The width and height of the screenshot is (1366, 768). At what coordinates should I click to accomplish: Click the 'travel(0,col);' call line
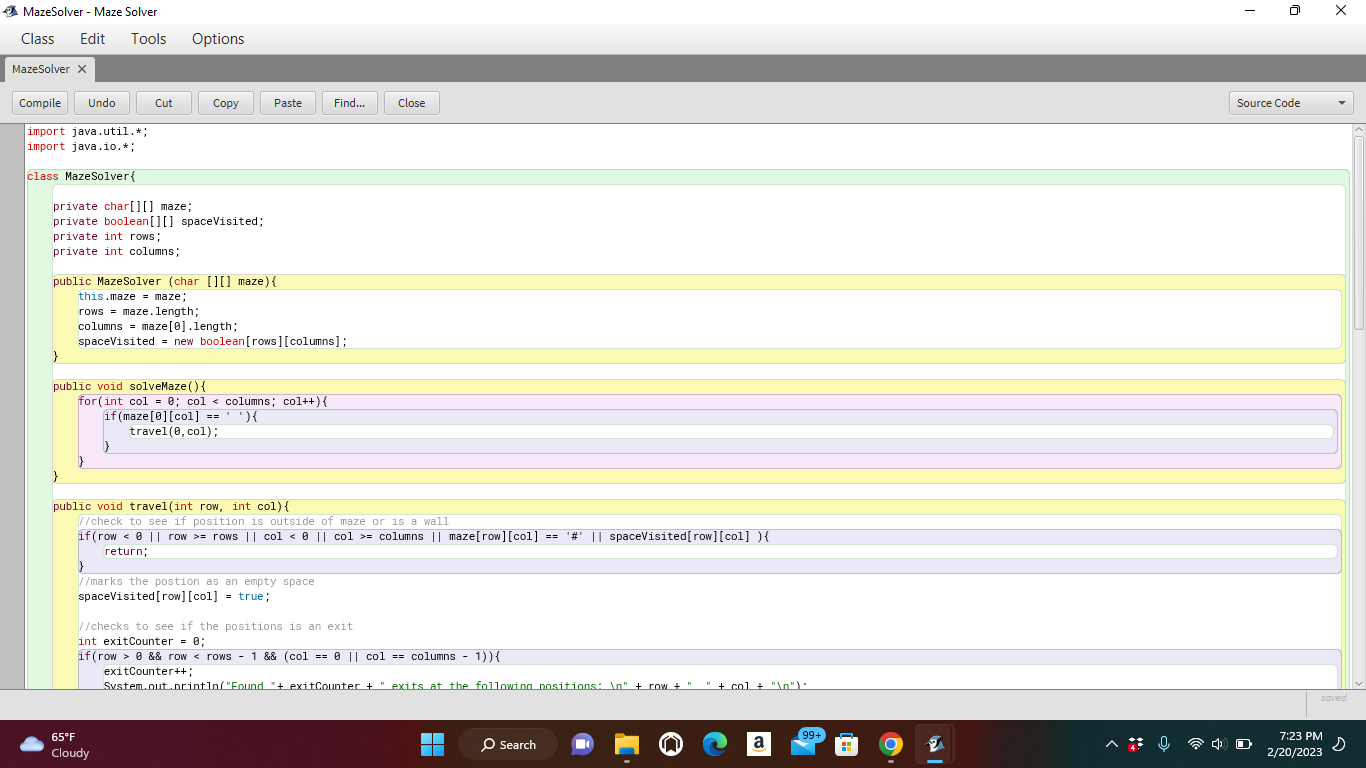[174, 431]
